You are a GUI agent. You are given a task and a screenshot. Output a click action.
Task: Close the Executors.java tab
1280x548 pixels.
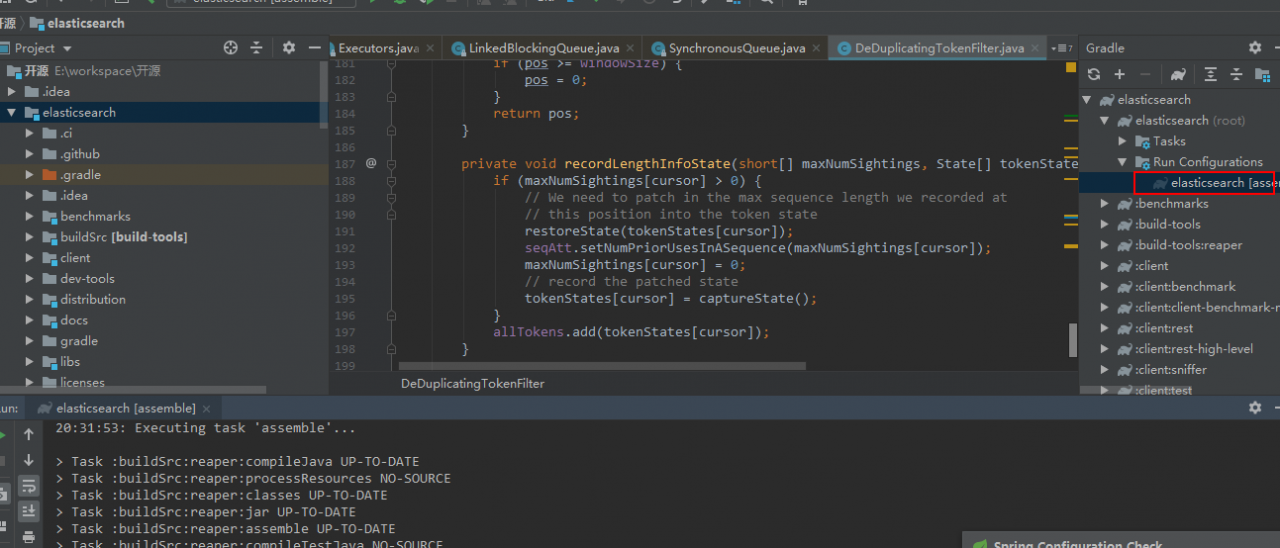coord(432,48)
